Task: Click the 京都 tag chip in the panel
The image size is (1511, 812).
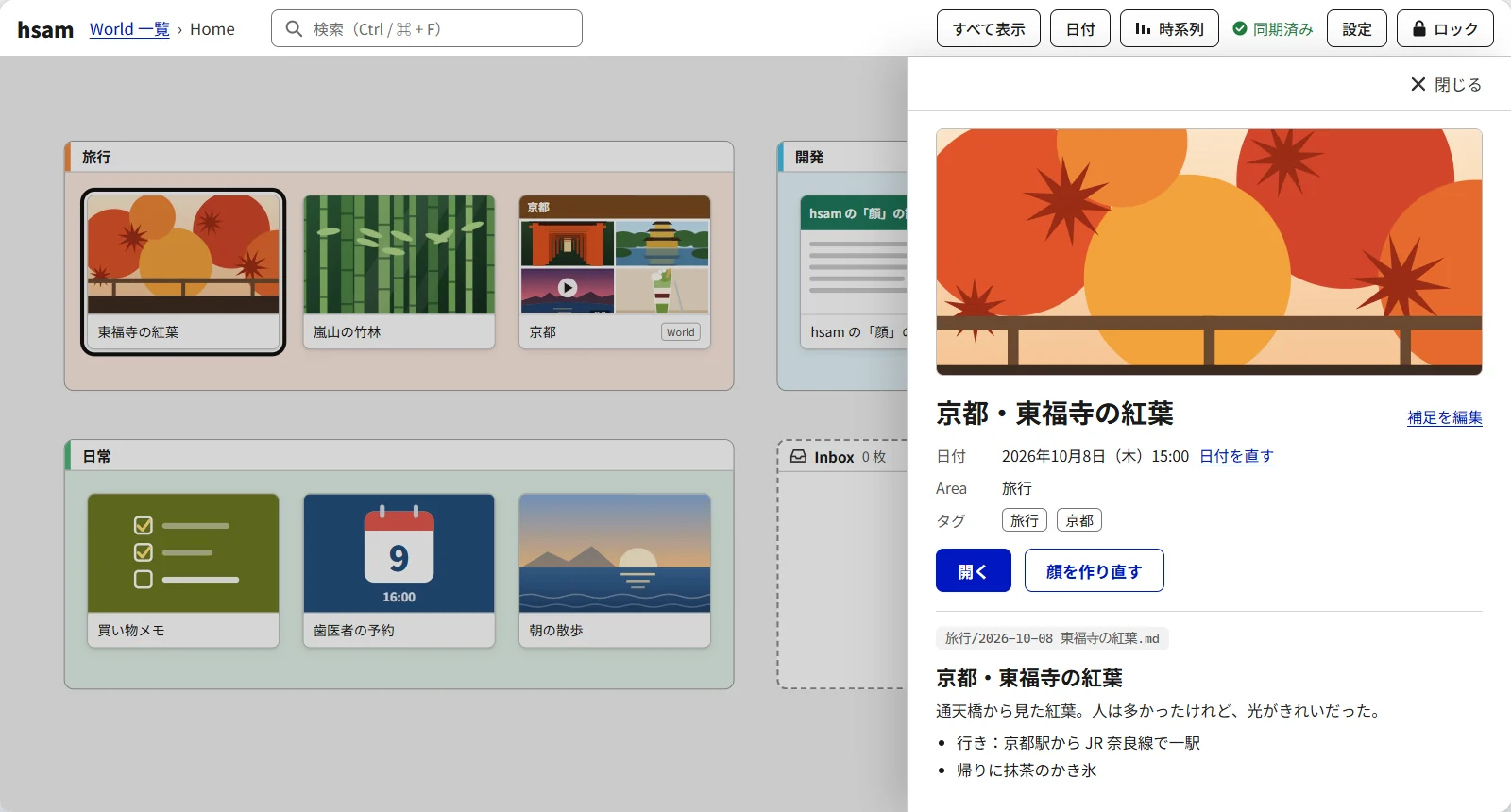Action: (1079, 520)
